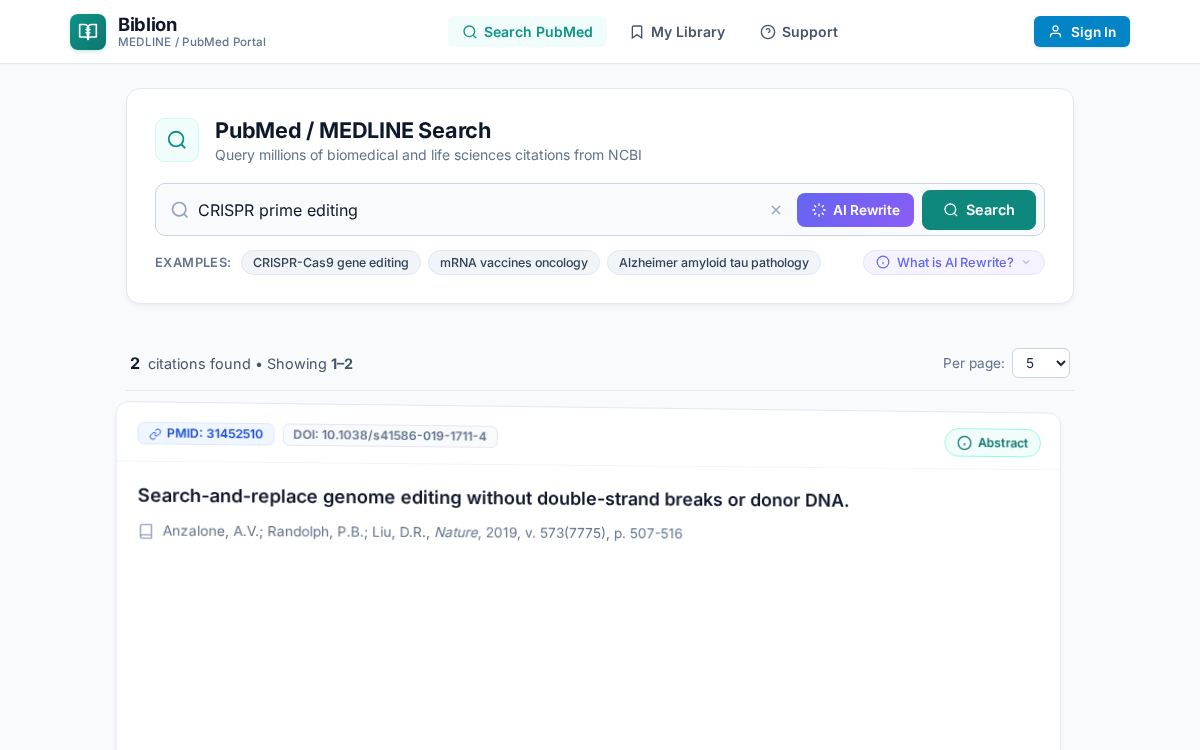The width and height of the screenshot is (1200, 750).
Task: Open the Support page
Action: click(799, 32)
